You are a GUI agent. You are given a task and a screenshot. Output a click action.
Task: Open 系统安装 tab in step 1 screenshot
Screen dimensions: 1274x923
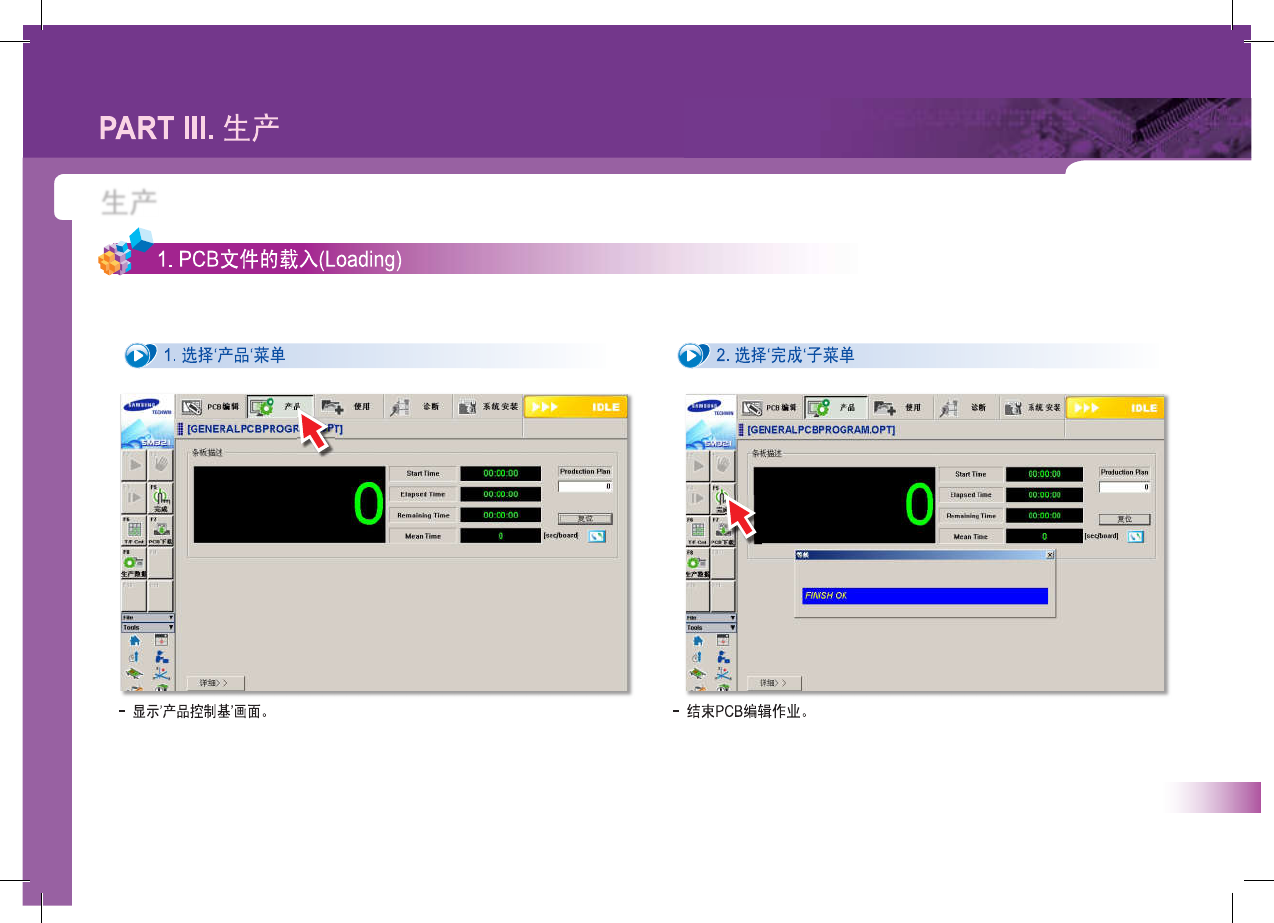(487, 407)
